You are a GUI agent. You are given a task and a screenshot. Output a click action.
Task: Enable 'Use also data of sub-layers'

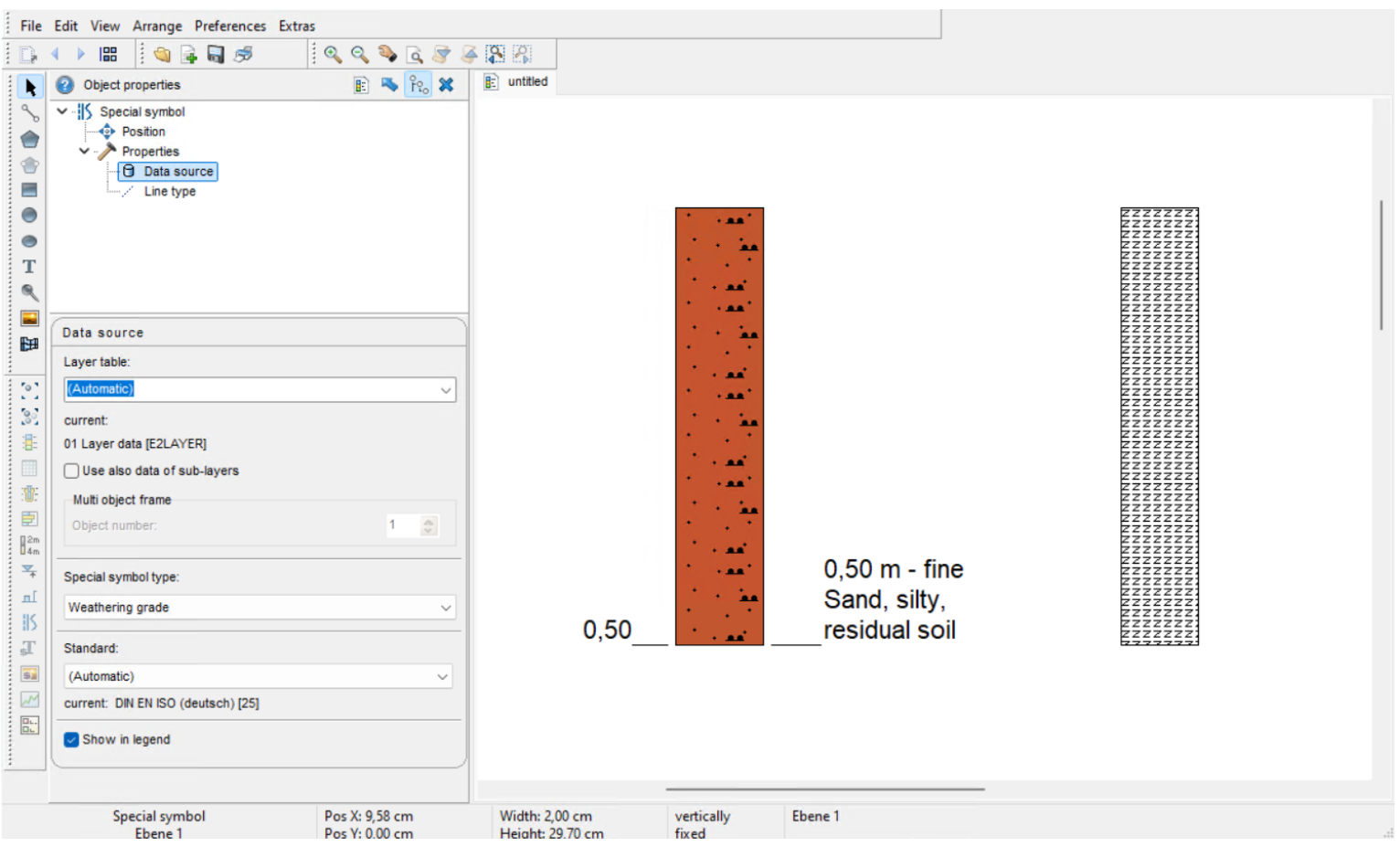pos(71,471)
